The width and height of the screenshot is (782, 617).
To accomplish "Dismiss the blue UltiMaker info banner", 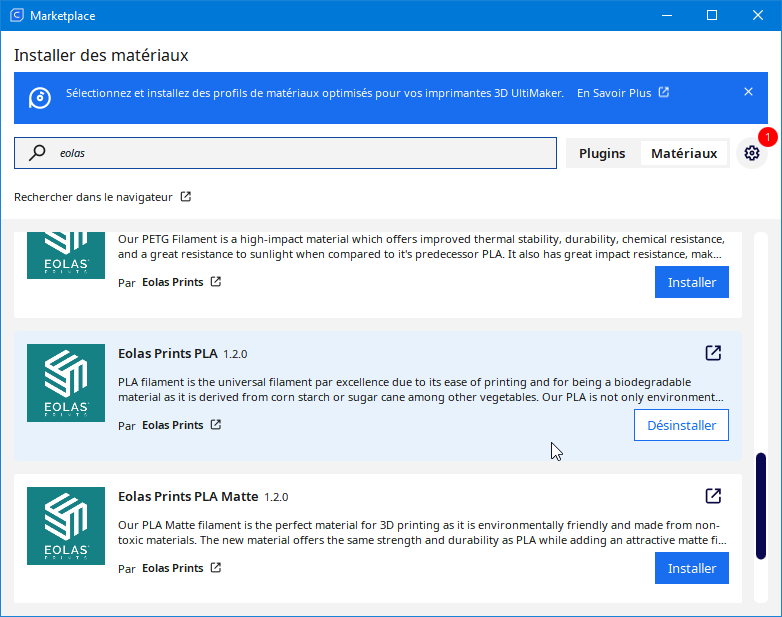I will 748,92.
